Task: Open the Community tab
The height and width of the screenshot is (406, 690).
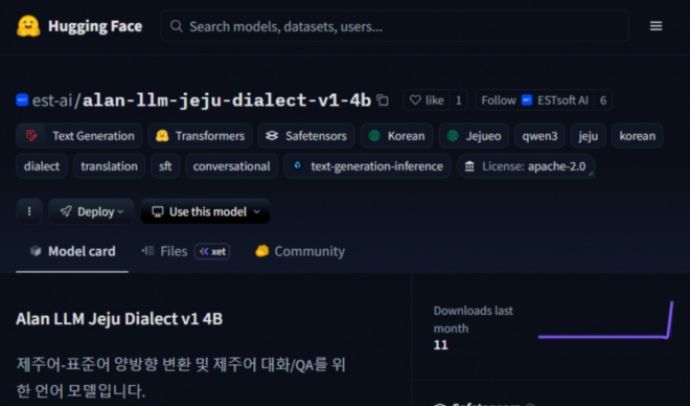Action: [300, 251]
